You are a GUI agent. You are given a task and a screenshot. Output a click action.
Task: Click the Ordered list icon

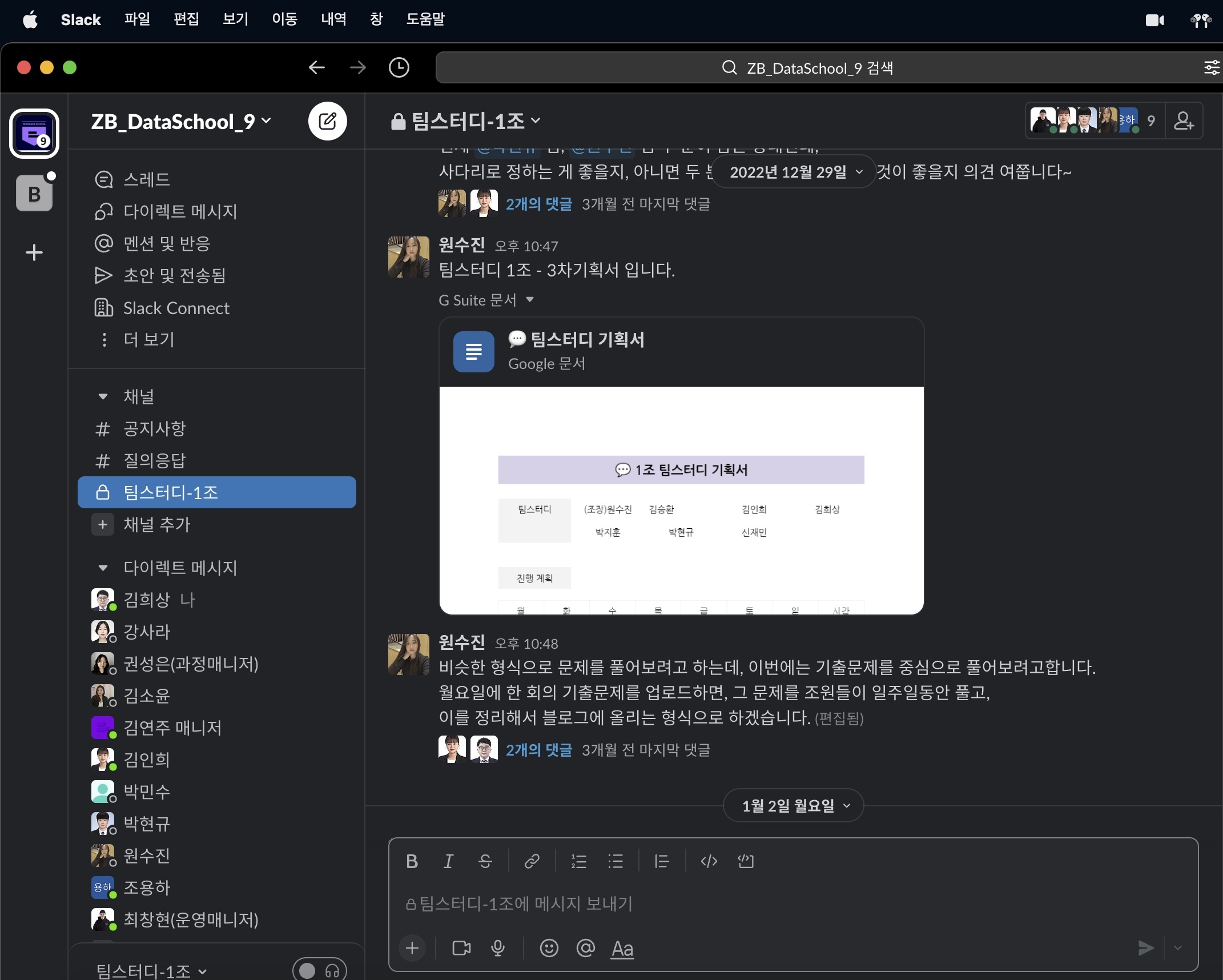pos(580,860)
